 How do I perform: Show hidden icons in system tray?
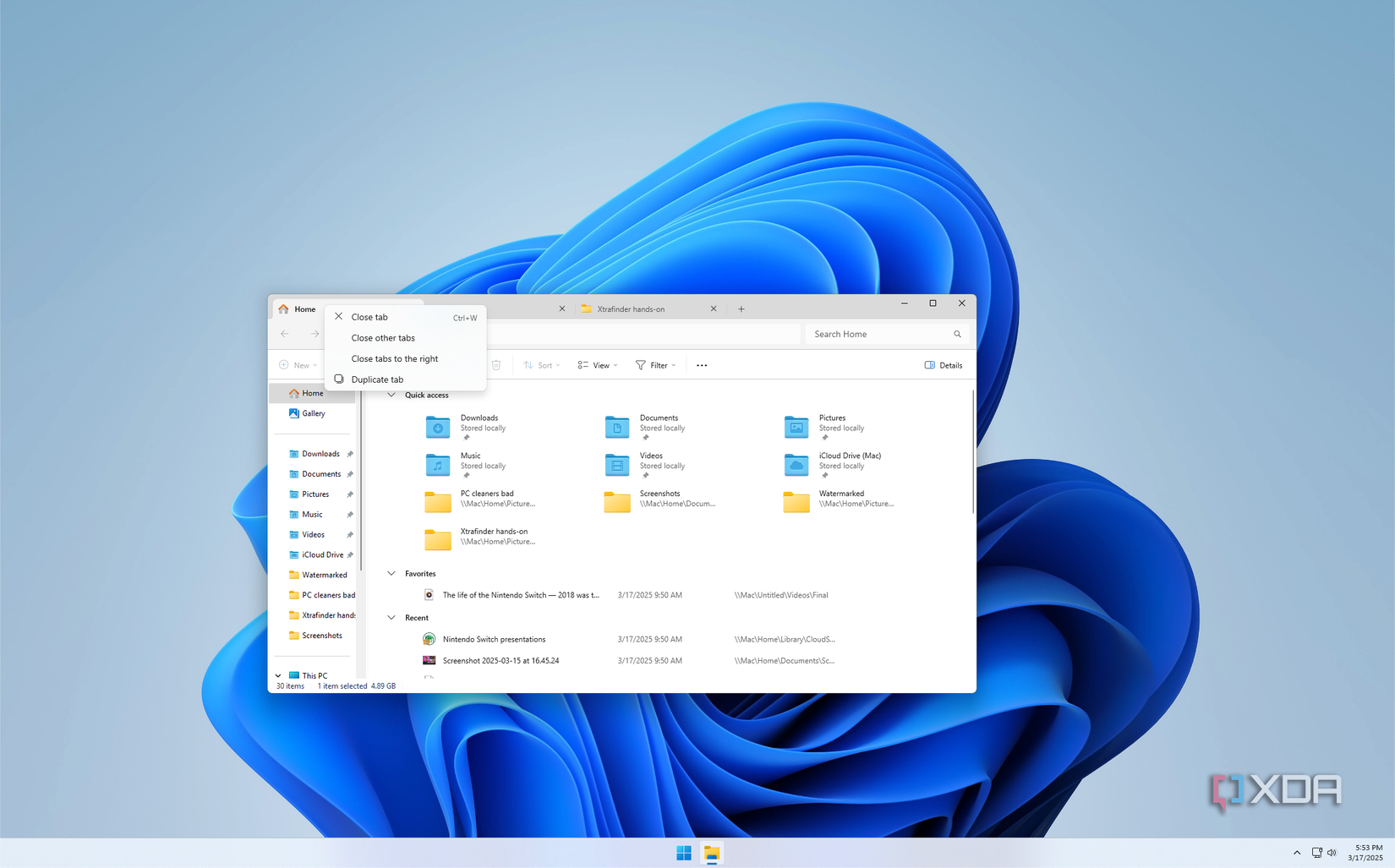pos(1297,853)
